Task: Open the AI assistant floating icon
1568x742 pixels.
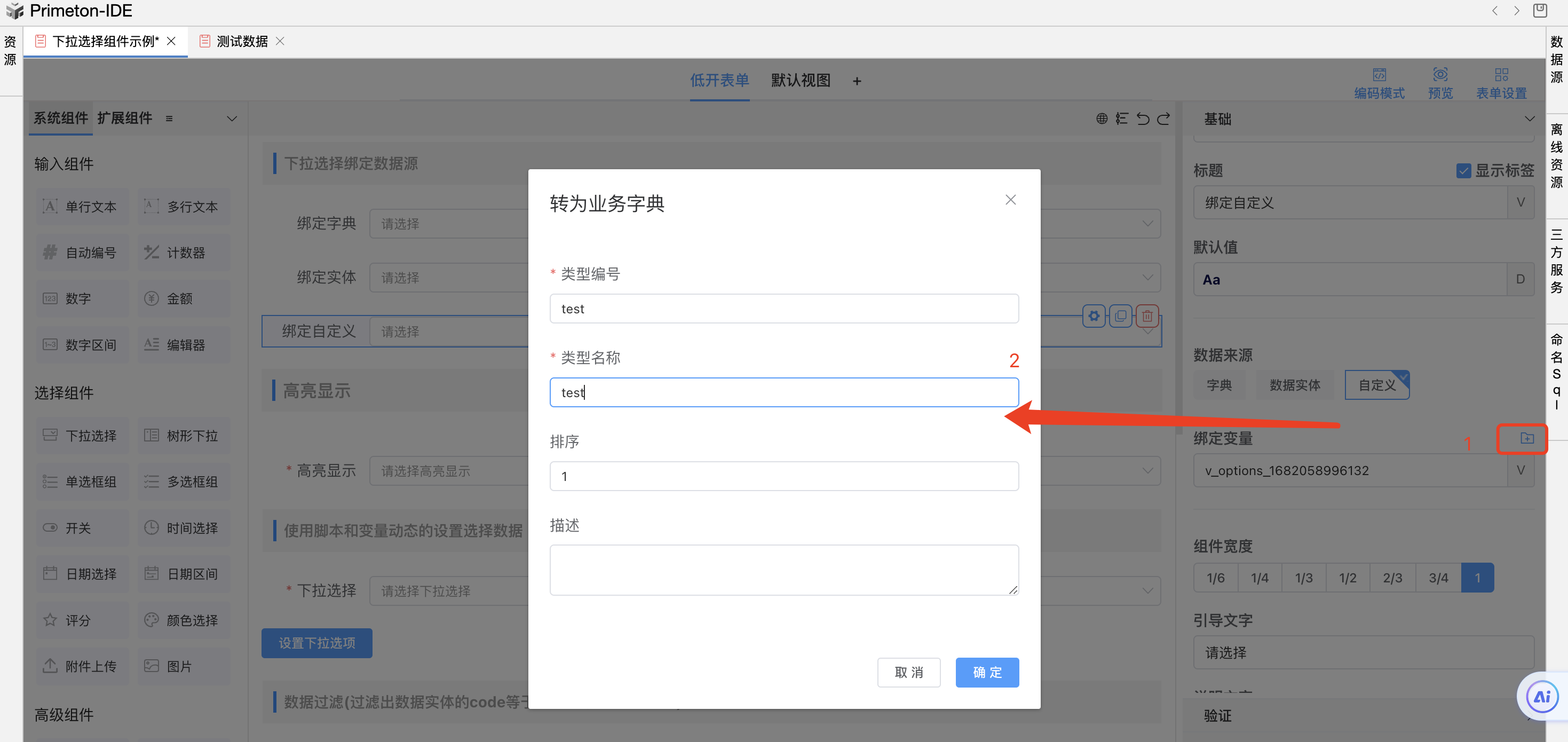Action: click(1541, 696)
